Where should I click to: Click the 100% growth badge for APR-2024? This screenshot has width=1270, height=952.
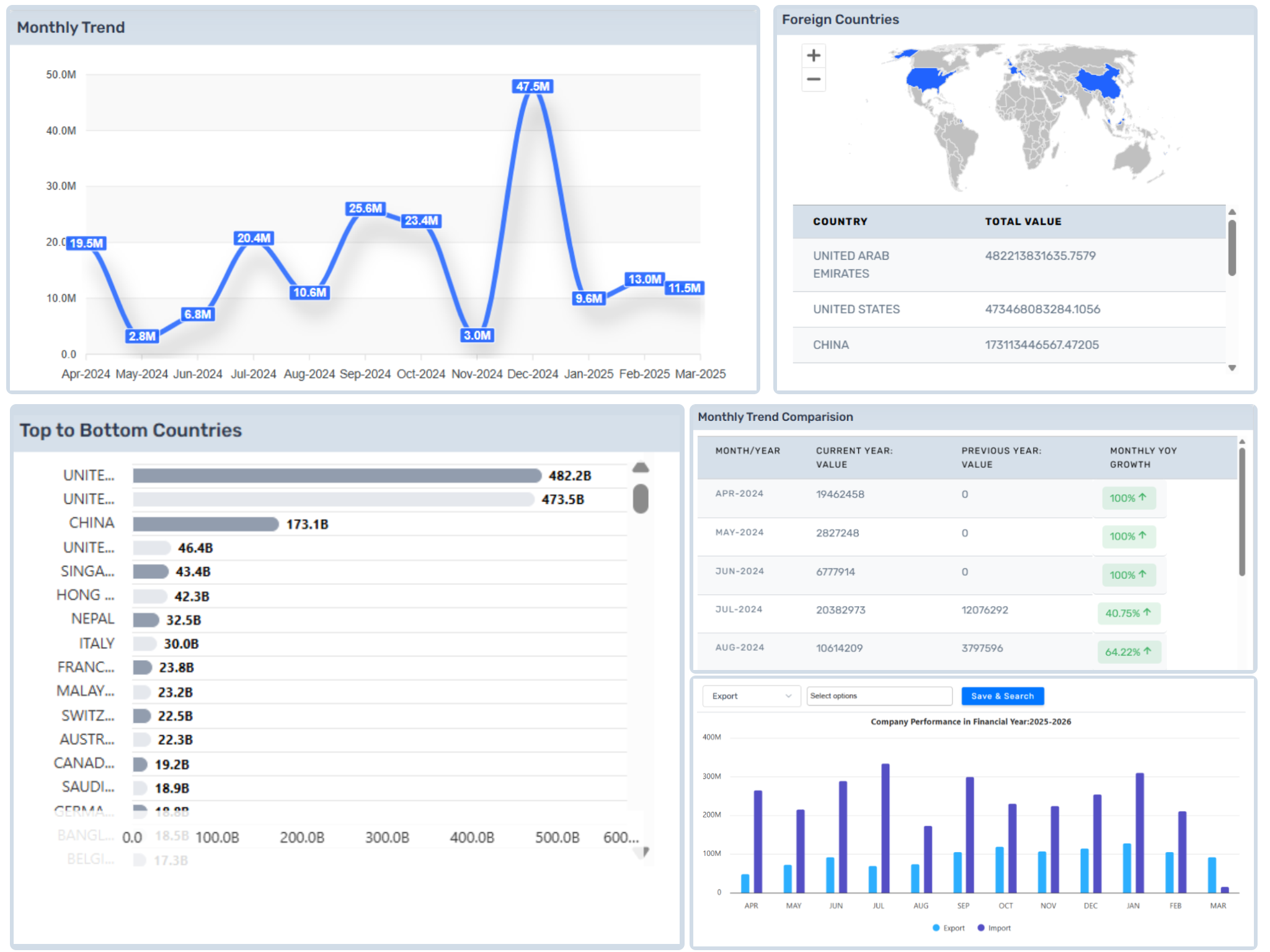pyautogui.click(x=1128, y=498)
